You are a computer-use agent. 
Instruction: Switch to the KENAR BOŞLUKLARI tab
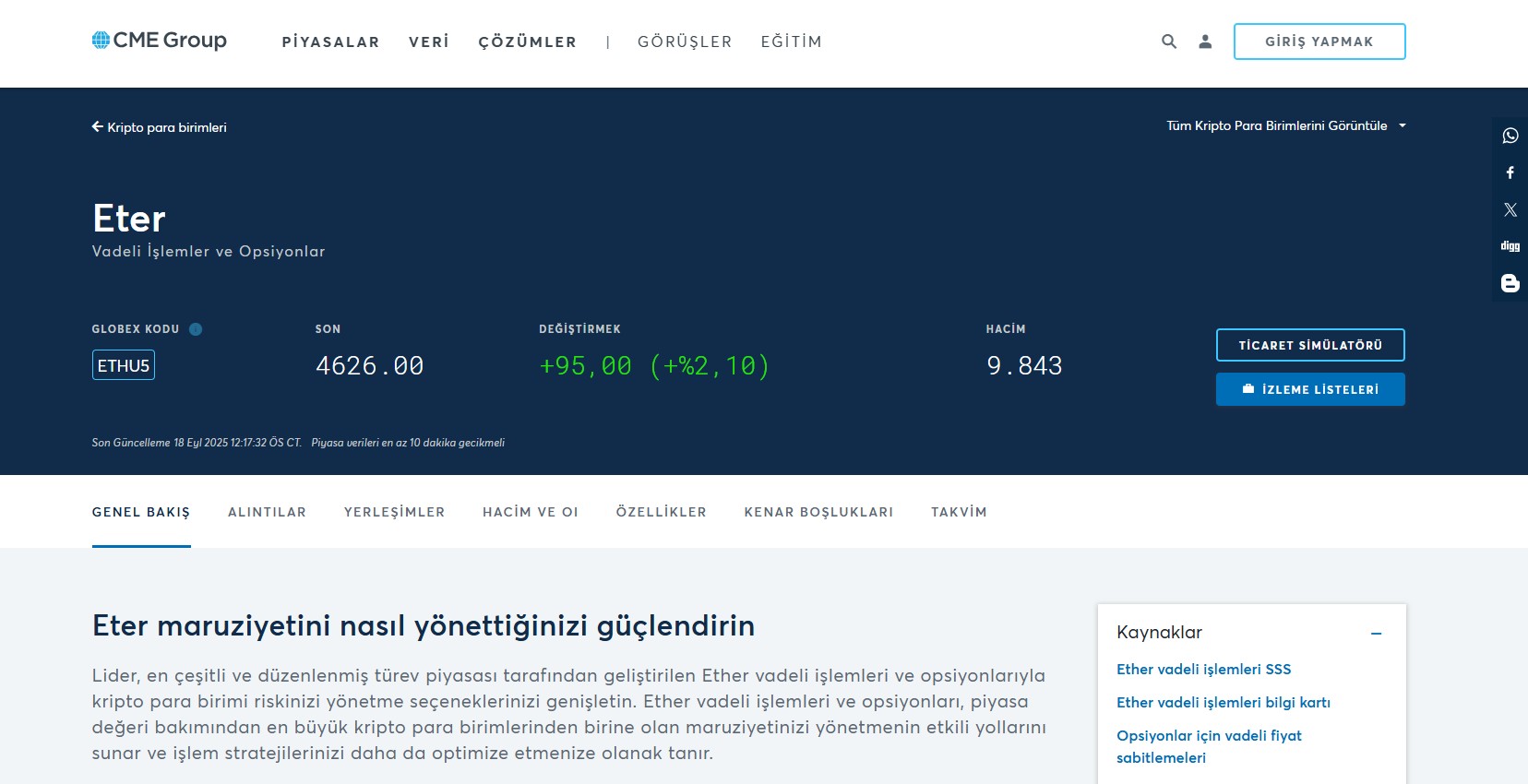[x=818, y=512]
